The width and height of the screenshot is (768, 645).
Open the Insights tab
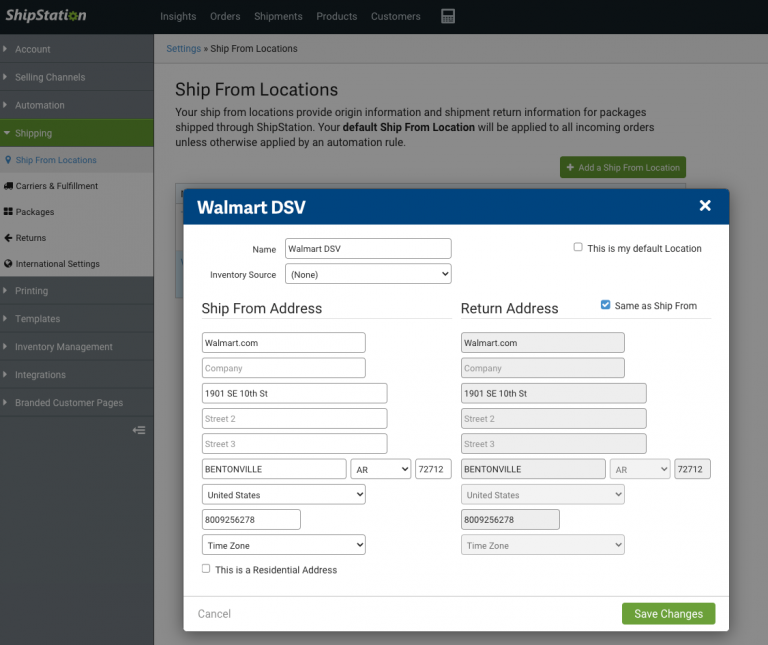coord(178,16)
